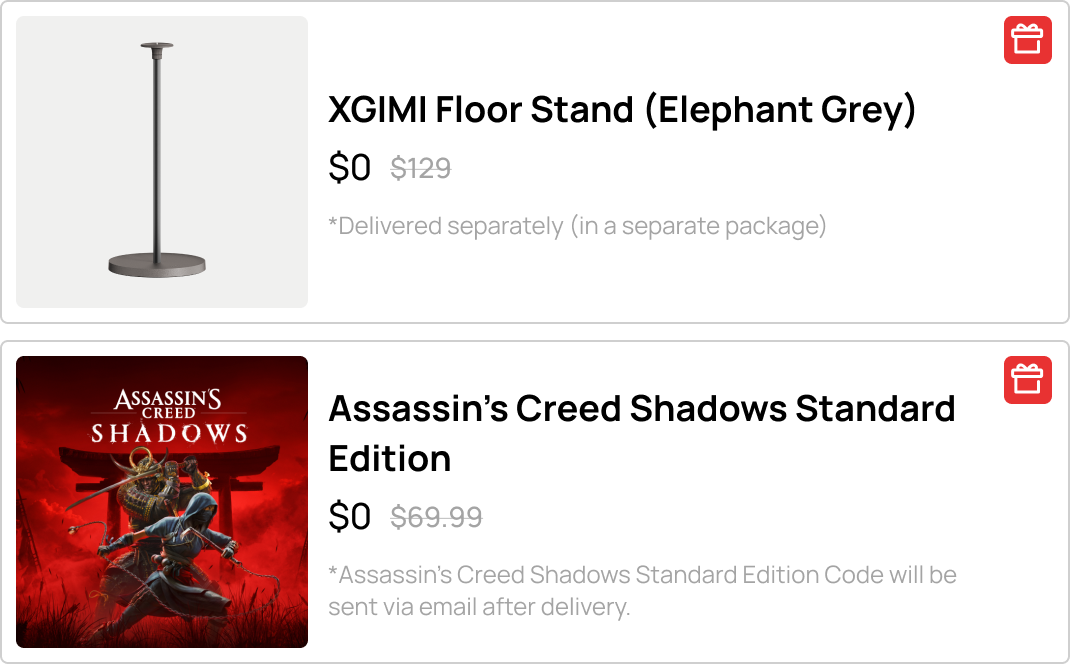
Task: Open the XGIMI Floor Stand product image
Action: point(162,162)
